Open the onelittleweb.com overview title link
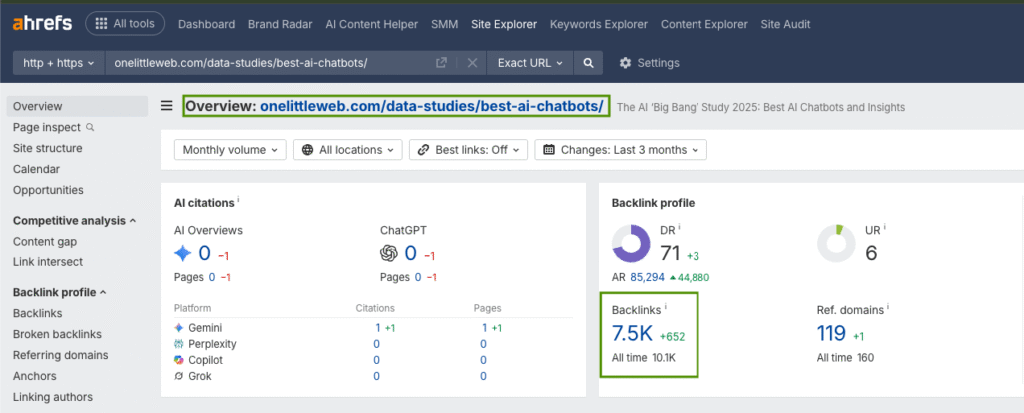The image size is (1024, 413). coord(431,106)
